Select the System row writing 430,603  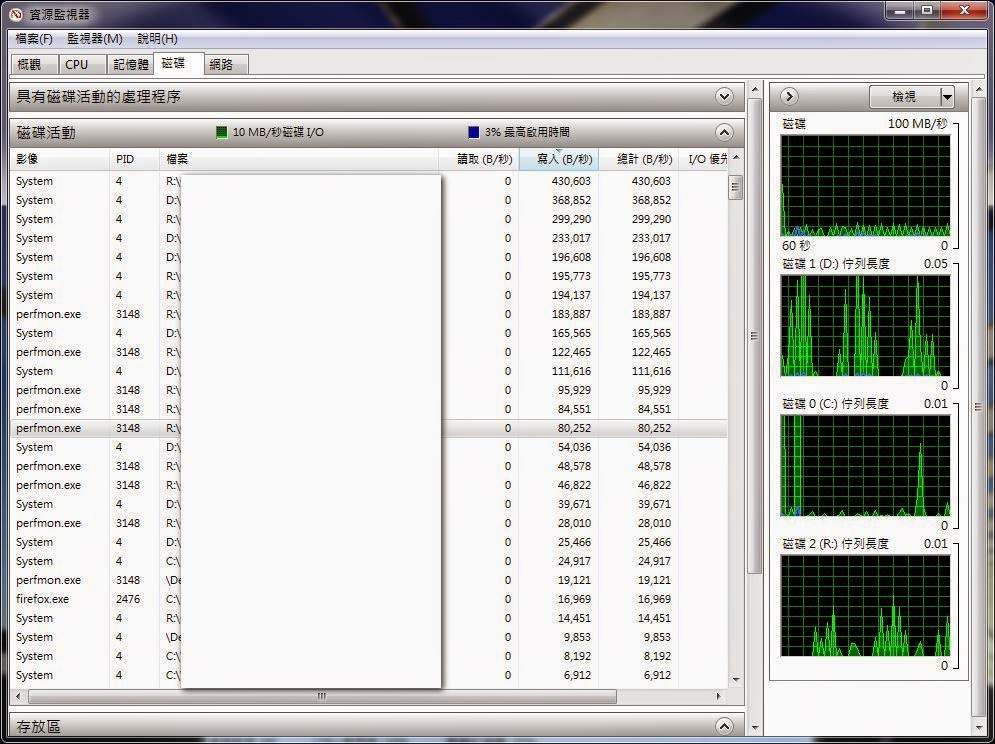click(x=369, y=181)
